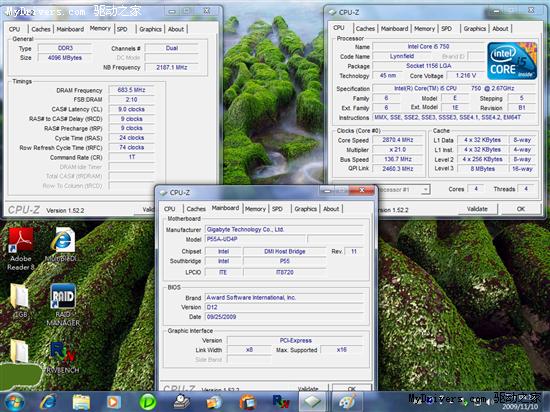Click the Gigabyte Technology Co., Ltd. manufacturer field

click(284, 229)
